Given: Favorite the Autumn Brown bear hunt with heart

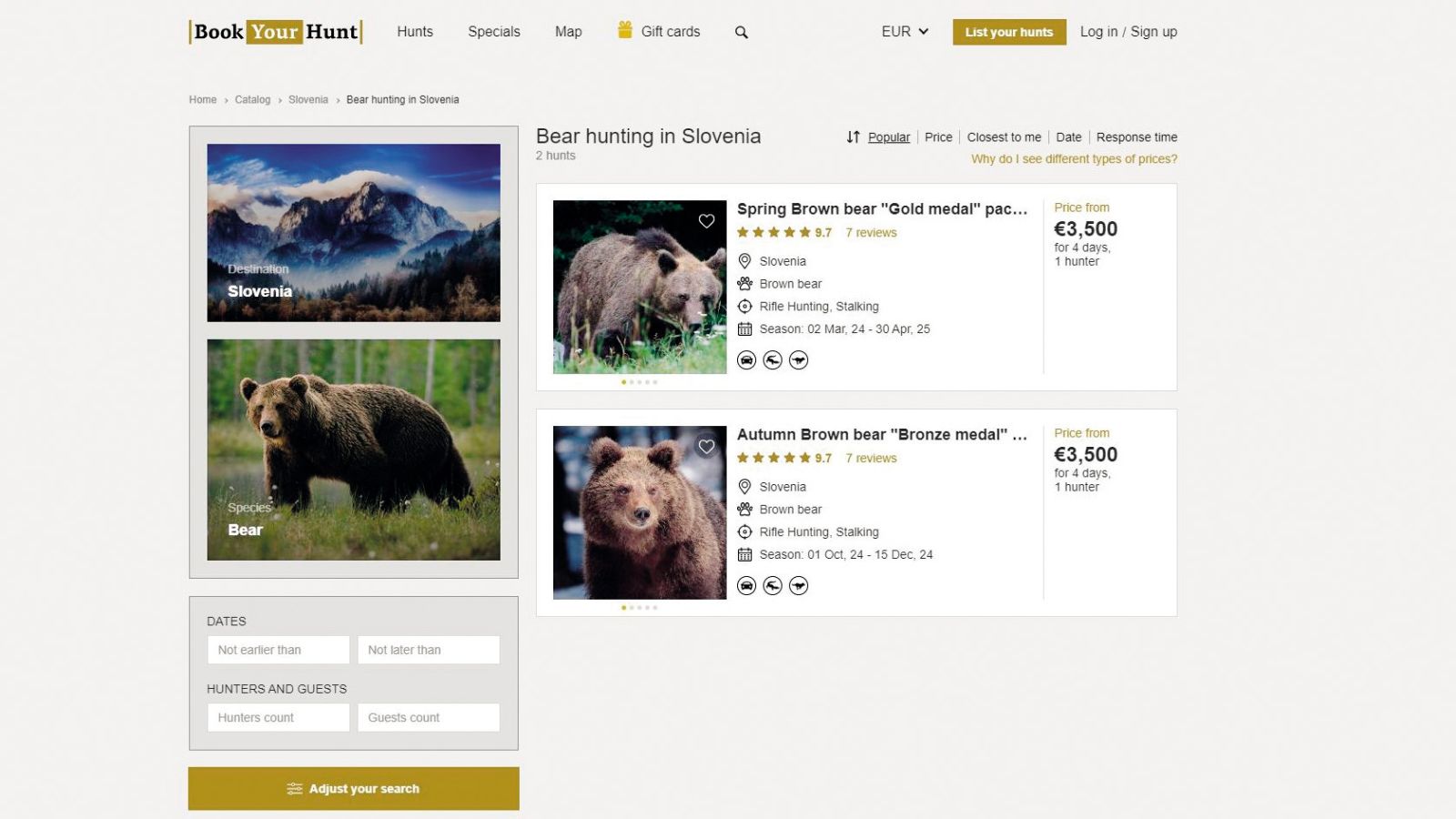Looking at the screenshot, I should (x=706, y=447).
